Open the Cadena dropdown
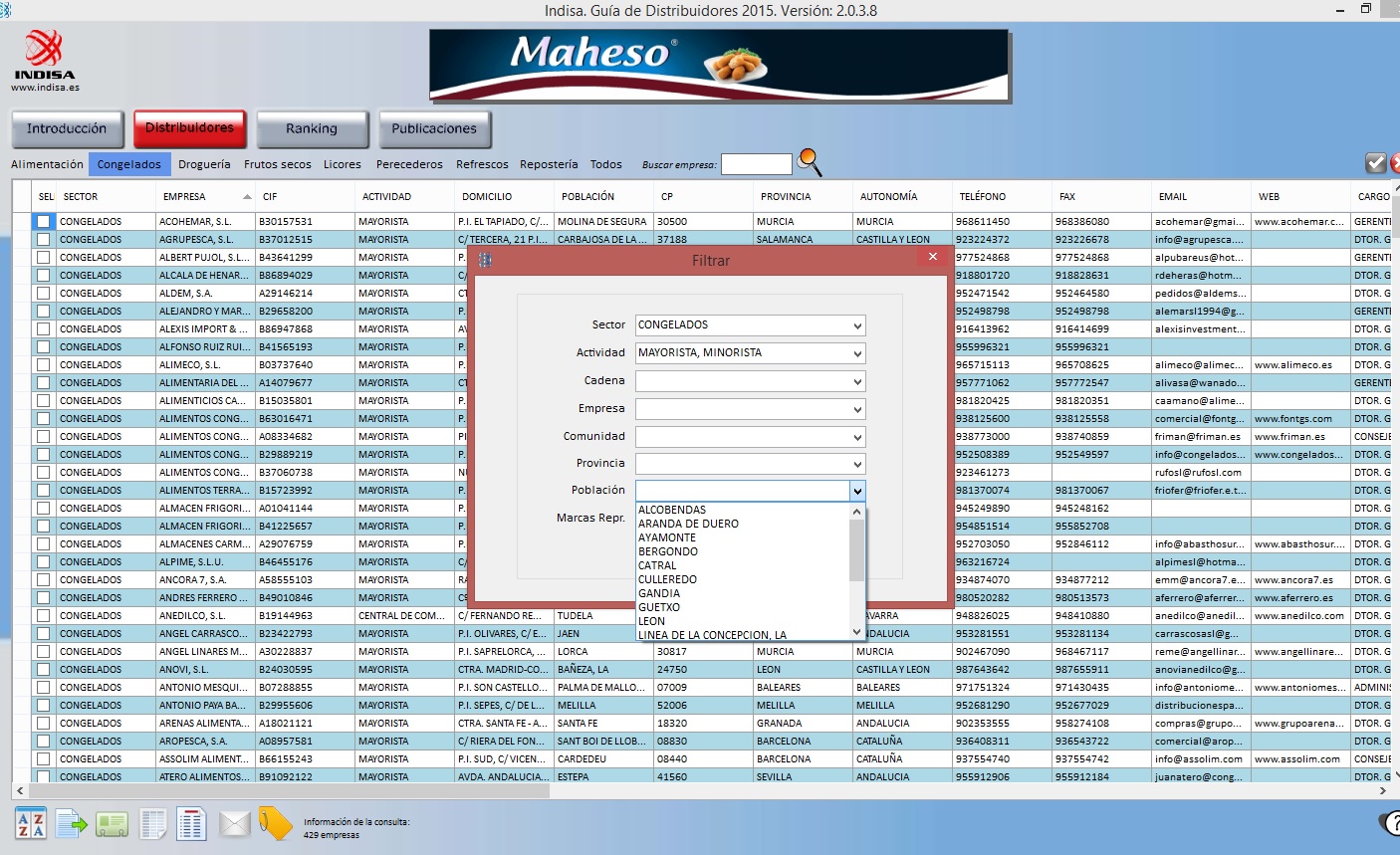Viewport: 1400px width, 855px height. (x=857, y=381)
